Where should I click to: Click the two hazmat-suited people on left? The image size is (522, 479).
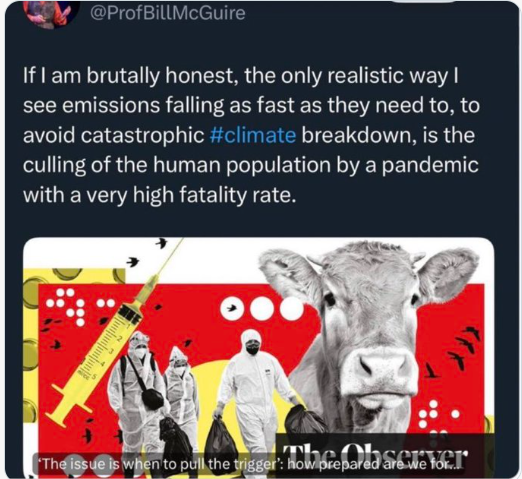(153, 393)
